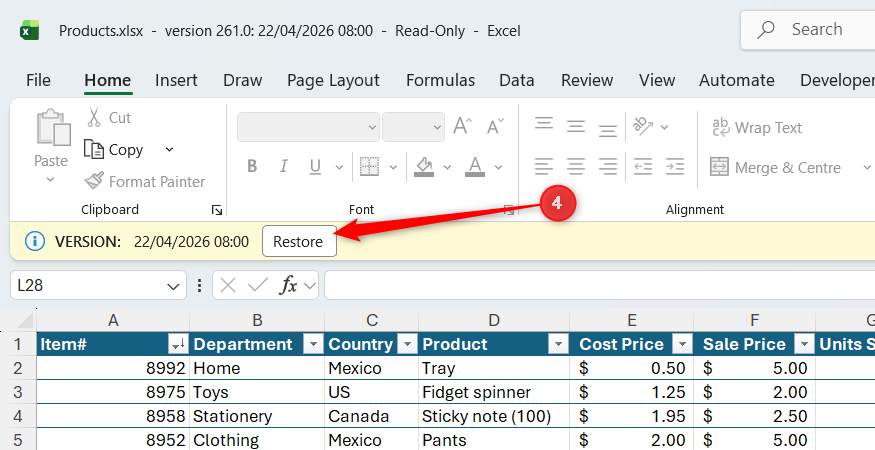Click the info icon in version bar

[35, 241]
